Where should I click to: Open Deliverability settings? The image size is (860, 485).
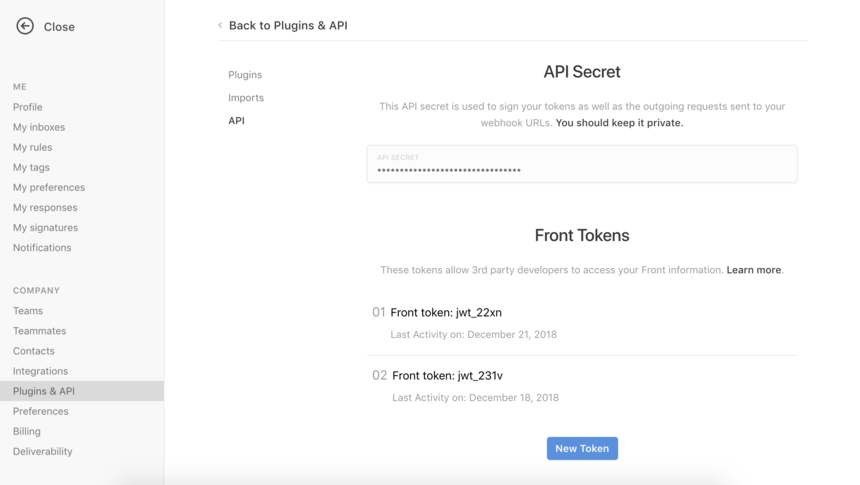[x=43, y=451]
